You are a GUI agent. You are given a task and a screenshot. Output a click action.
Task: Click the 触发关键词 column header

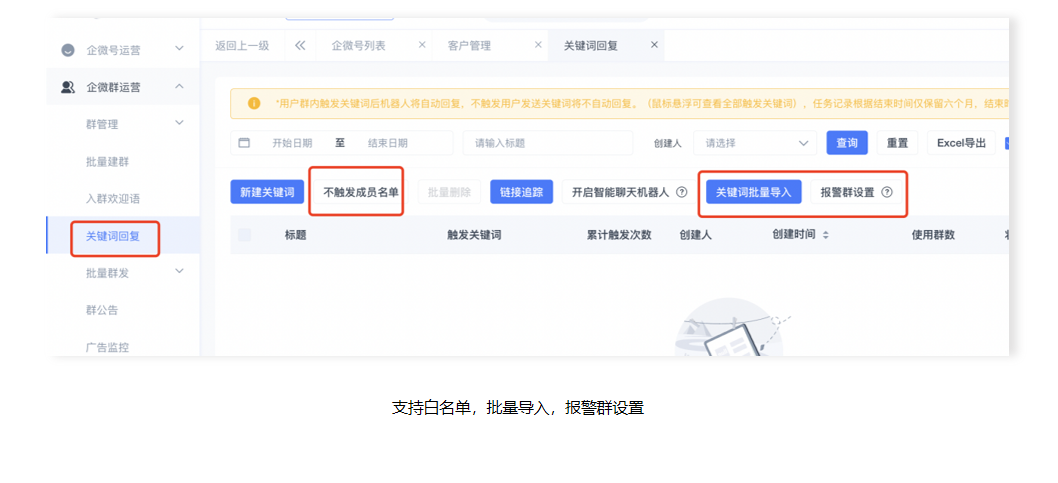click(474, 235)
